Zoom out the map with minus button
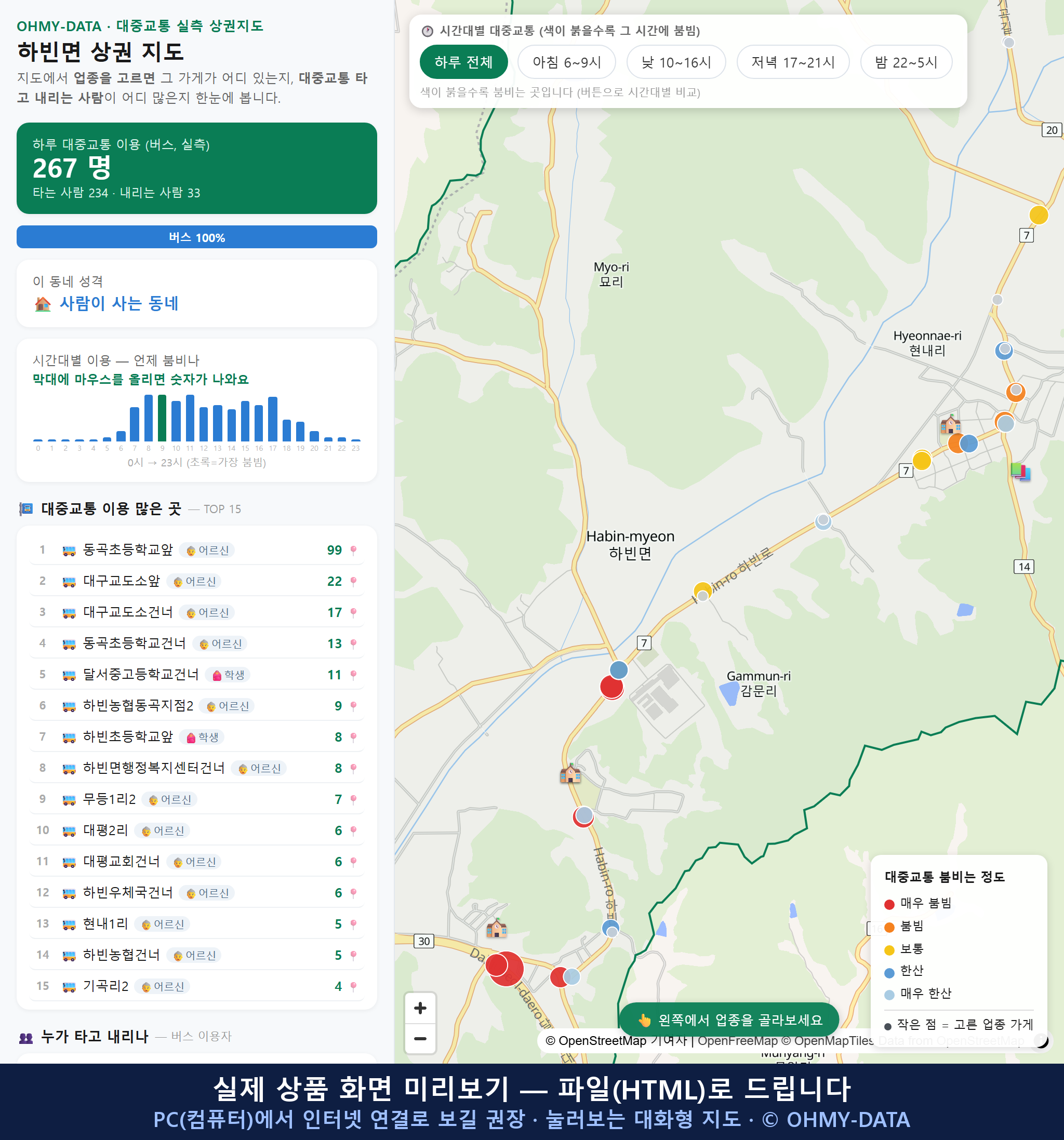Screen dimensions: 1064x1140 click(x=420, y=1039)
